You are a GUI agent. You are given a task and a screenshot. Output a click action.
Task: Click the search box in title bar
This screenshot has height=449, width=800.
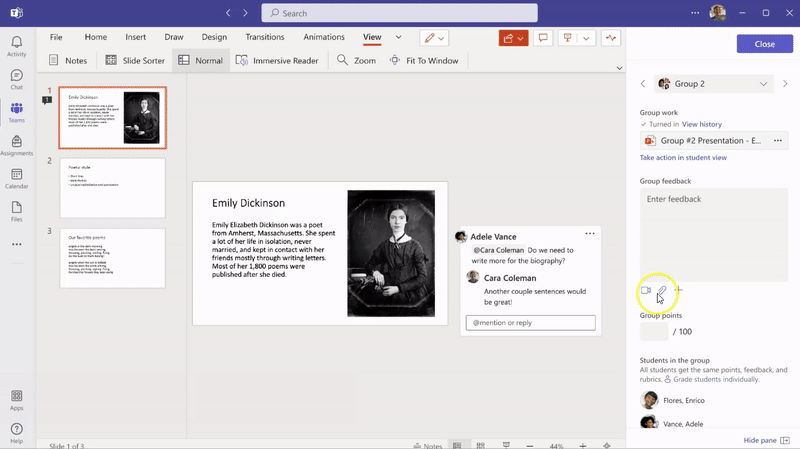[399, 13]
